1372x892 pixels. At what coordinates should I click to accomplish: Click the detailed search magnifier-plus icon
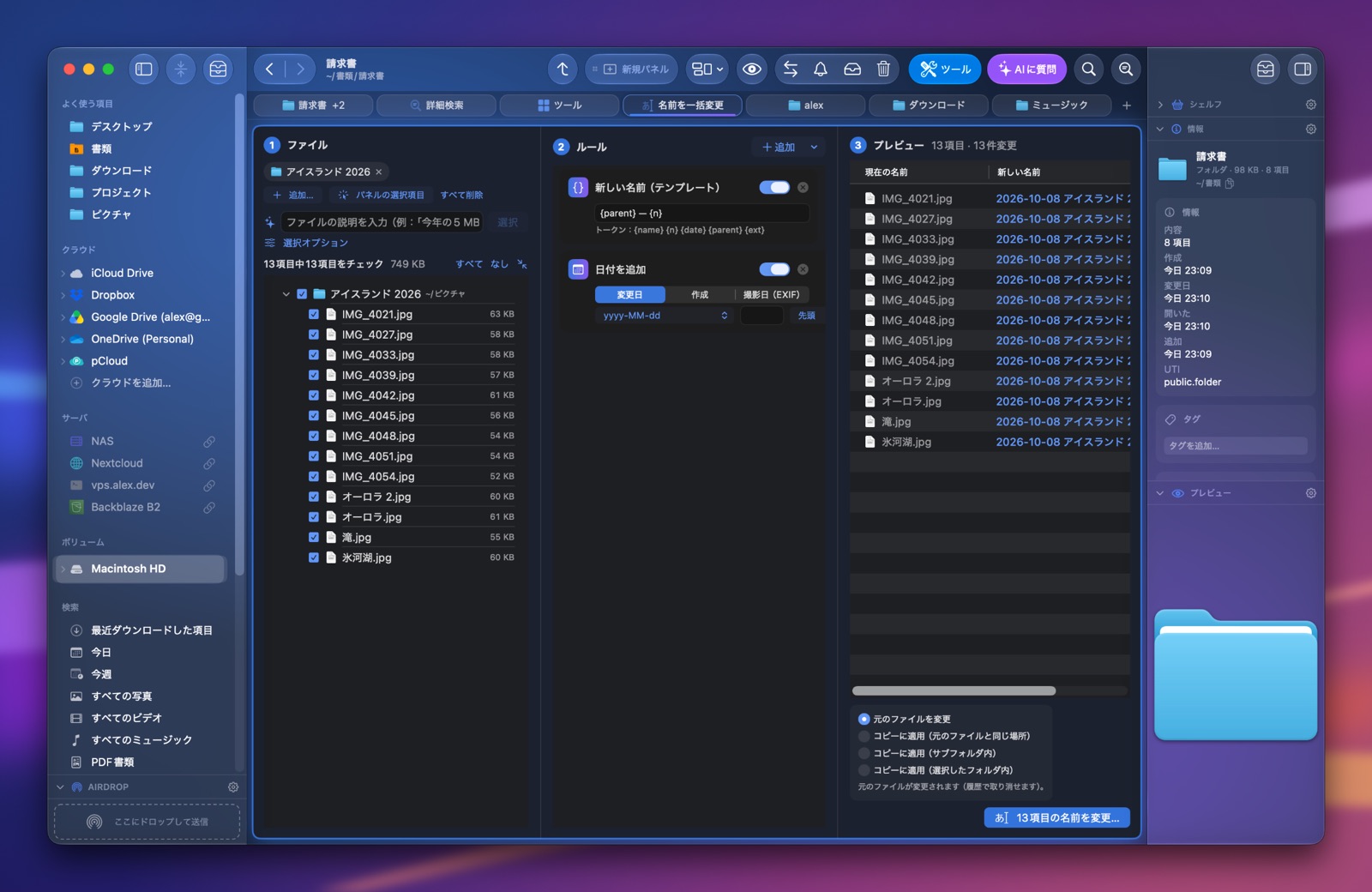click(x=1126, y=69)
